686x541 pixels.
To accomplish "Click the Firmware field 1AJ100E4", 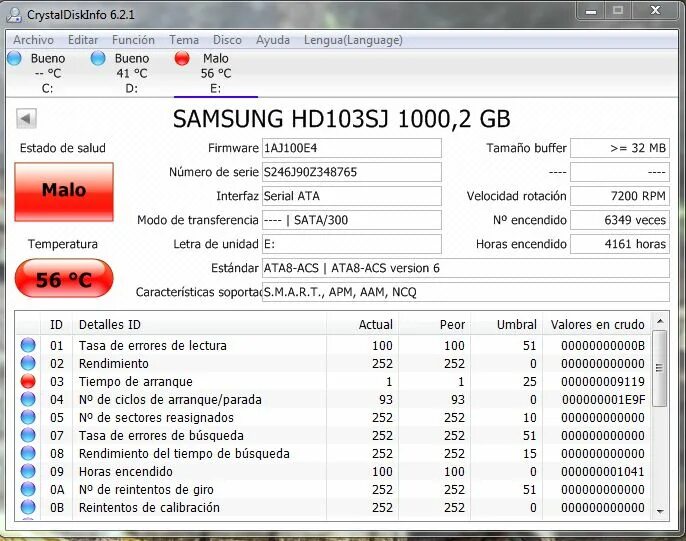I will click(x=352, y=148).
